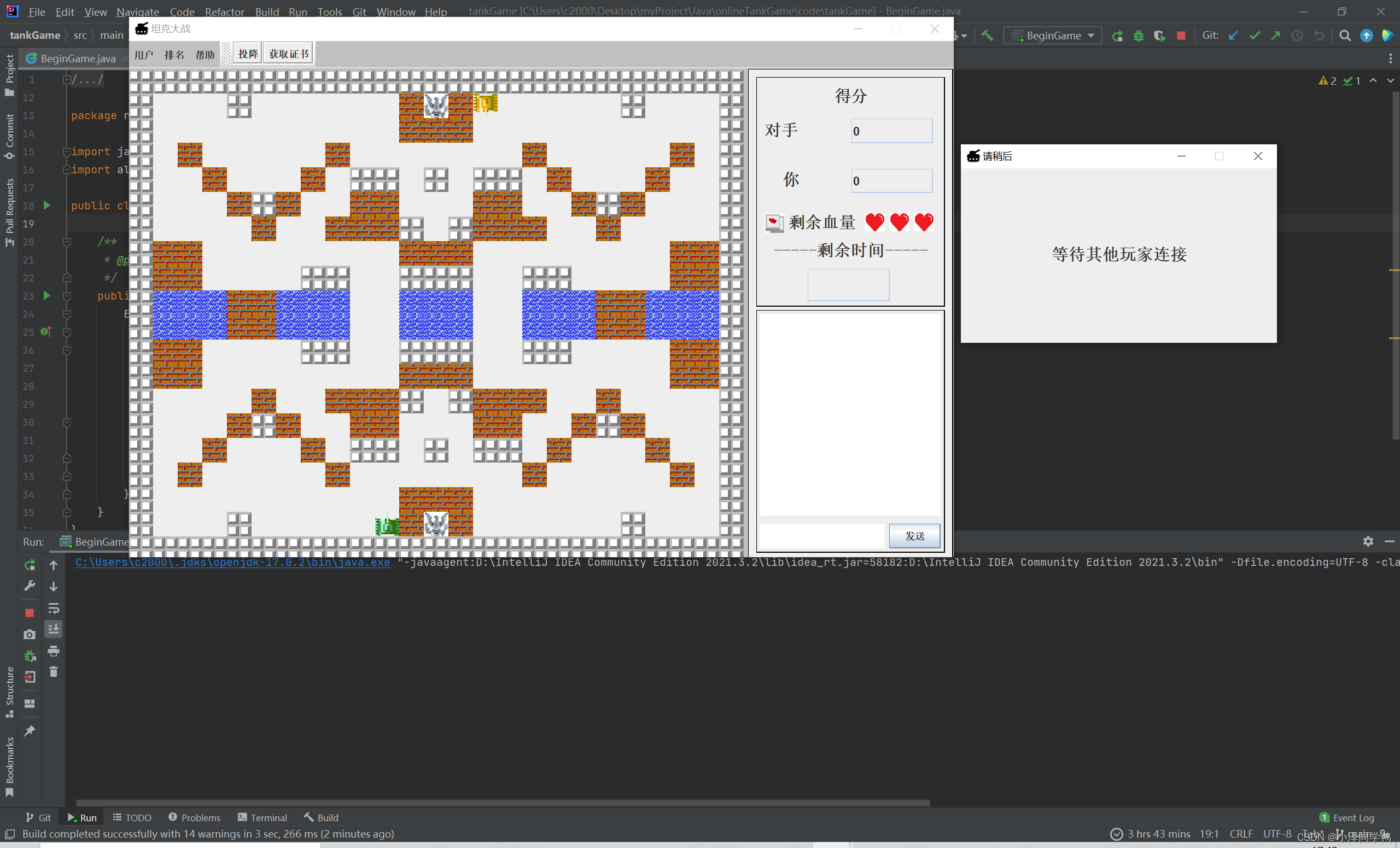Toggle scroll to end in Run console

[54, 629]
